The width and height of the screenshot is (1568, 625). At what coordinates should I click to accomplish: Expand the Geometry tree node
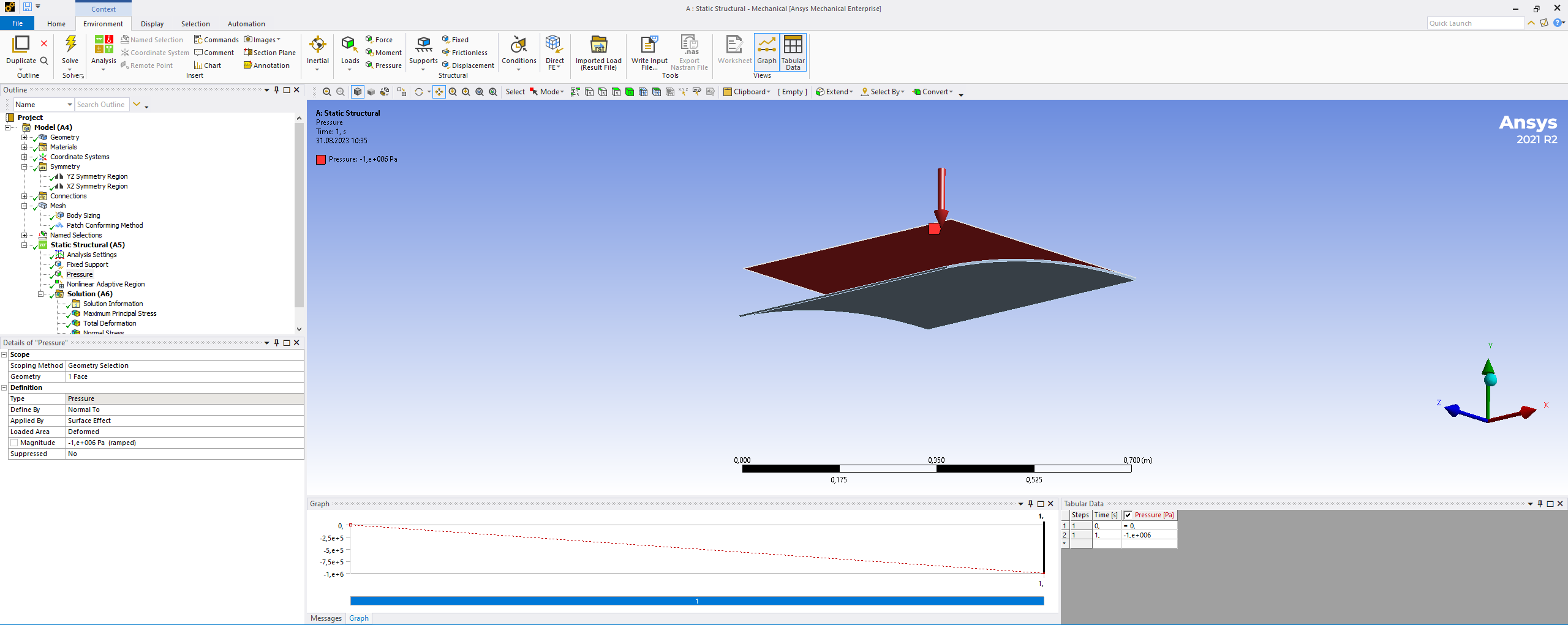(24, 137)
